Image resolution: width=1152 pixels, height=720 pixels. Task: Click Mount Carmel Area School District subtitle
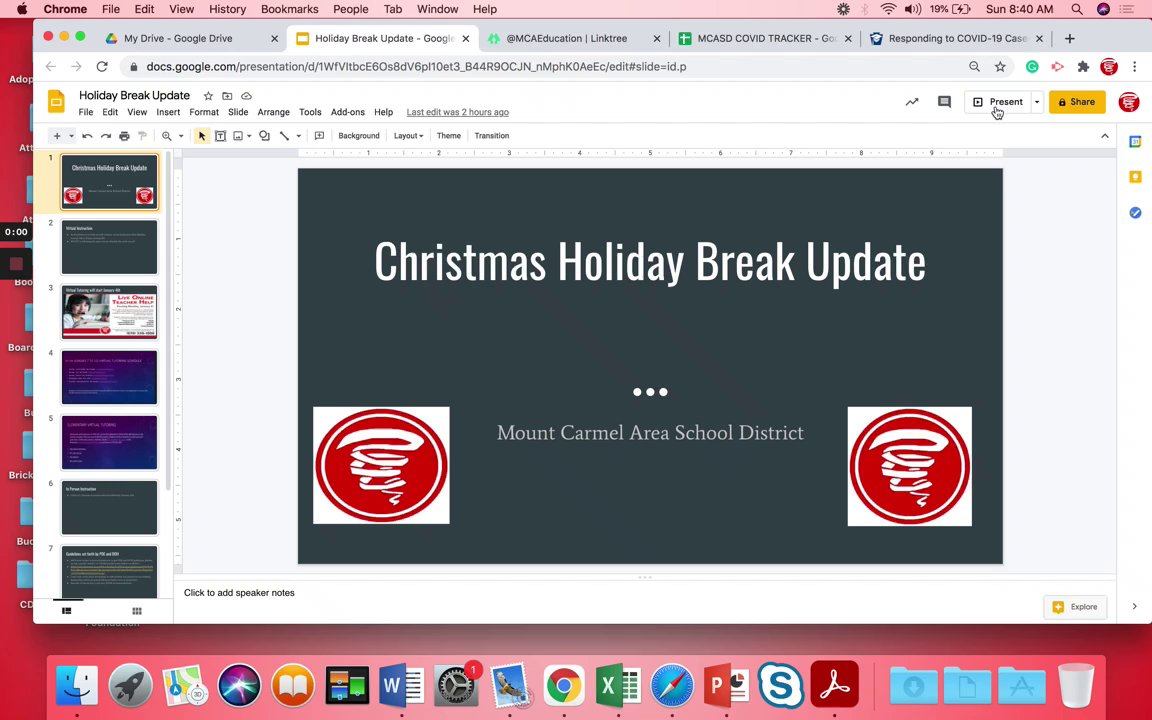pos(650,433)
